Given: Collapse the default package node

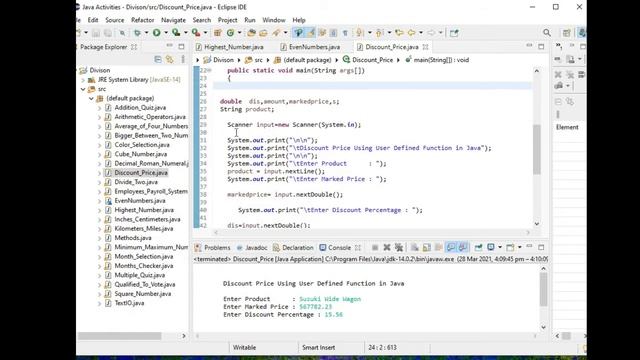Looking at the screenshot, I should click(91, 98).
